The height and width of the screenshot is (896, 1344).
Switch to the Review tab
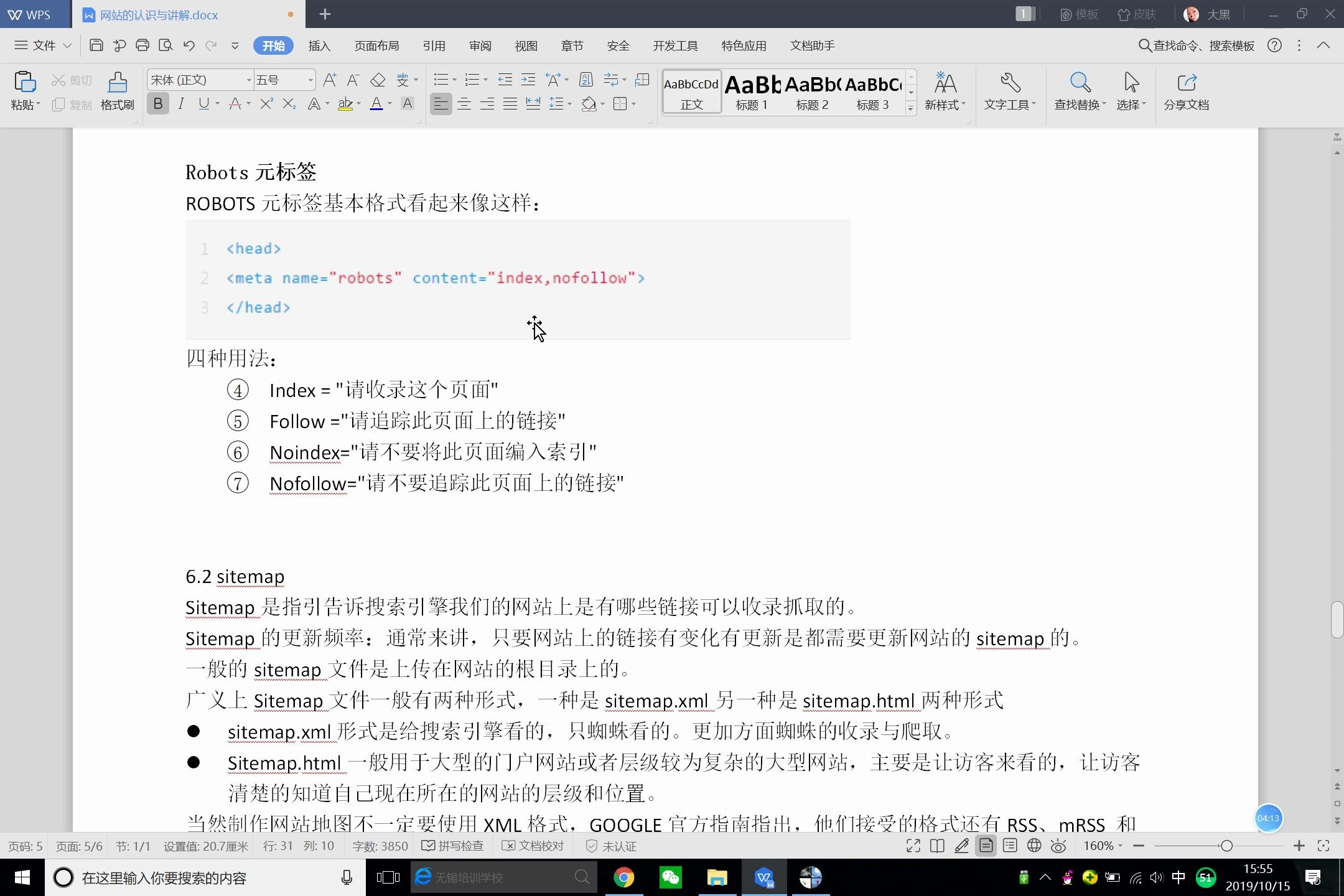(x=480, y=45)
